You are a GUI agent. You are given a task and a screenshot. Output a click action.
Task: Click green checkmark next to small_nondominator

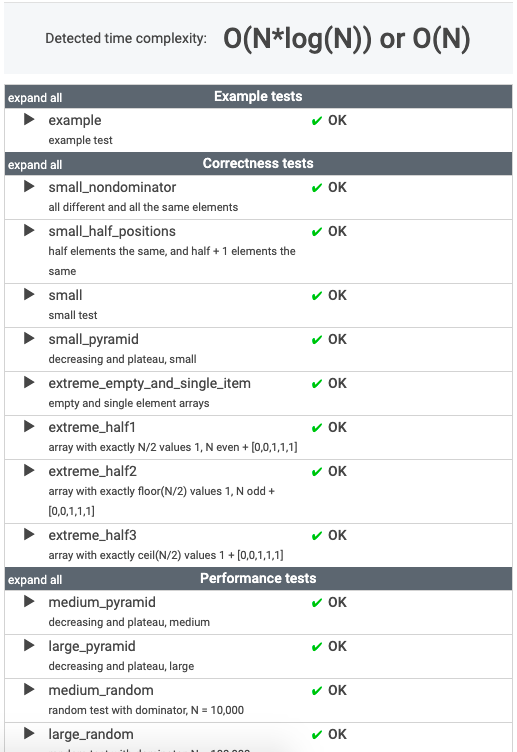[317, 188]
